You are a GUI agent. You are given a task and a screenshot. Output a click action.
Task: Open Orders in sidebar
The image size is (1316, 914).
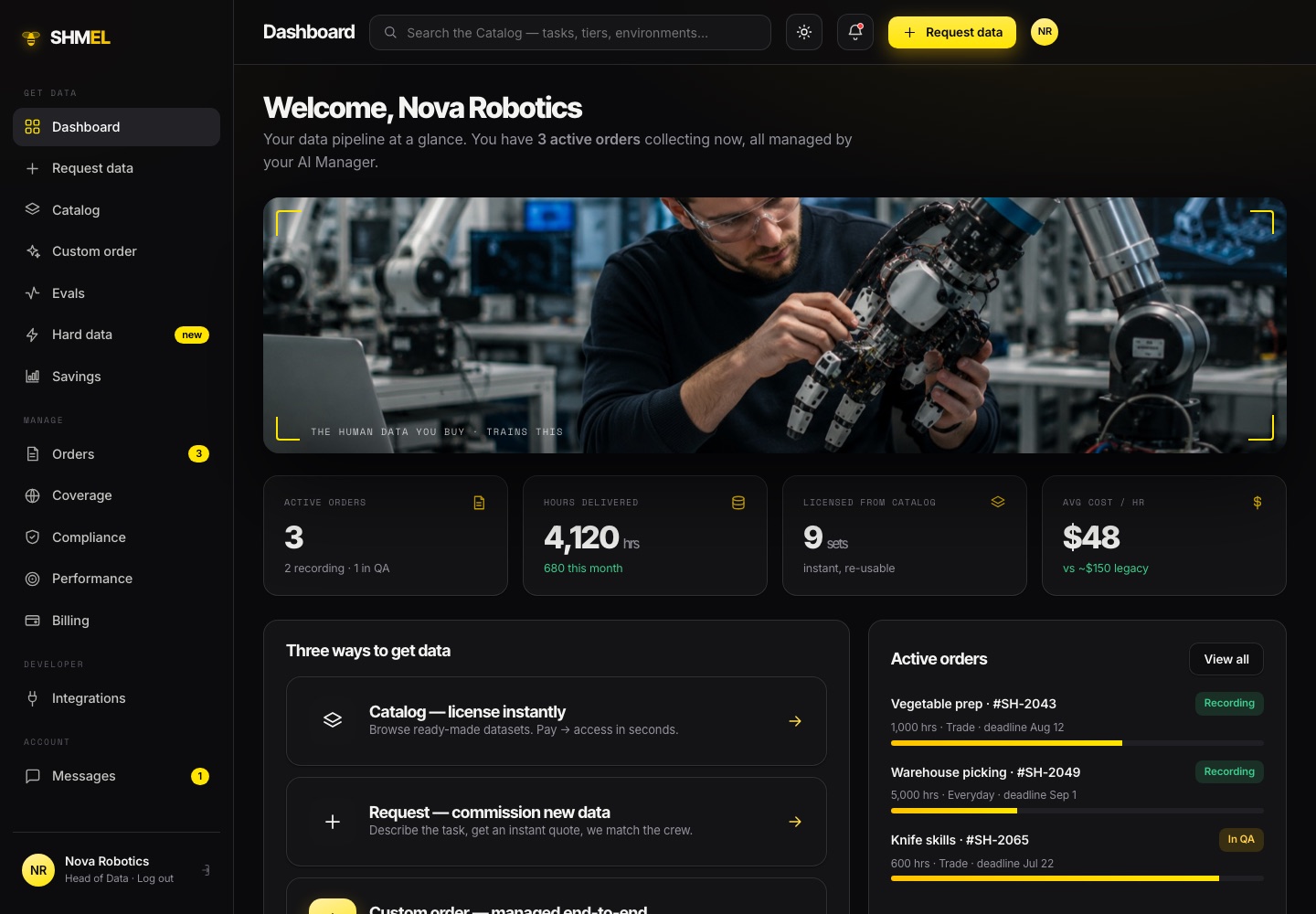pyautogui.click(x=116, y=454)
